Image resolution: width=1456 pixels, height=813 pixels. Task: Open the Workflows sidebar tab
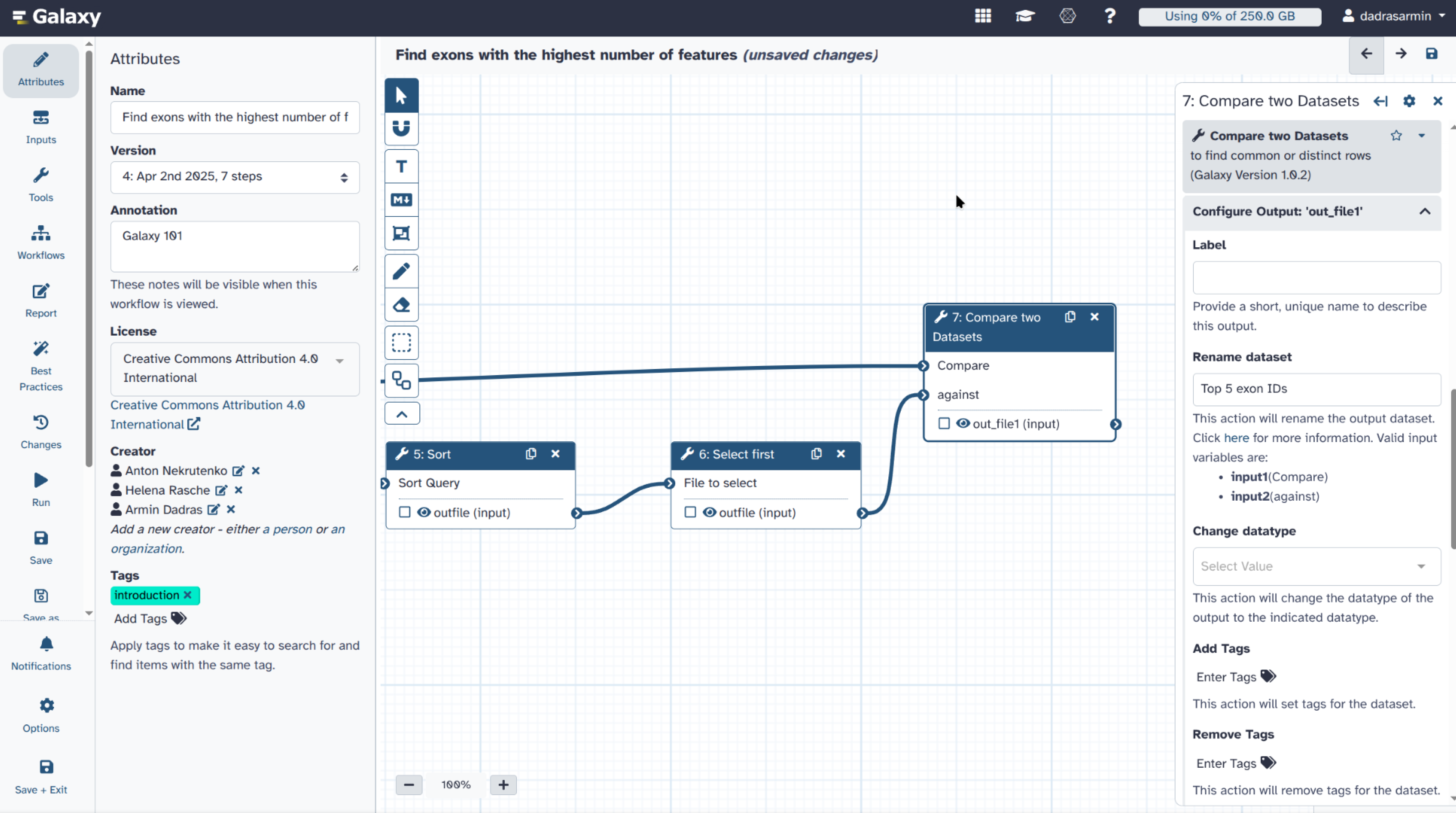coord(41,243)
